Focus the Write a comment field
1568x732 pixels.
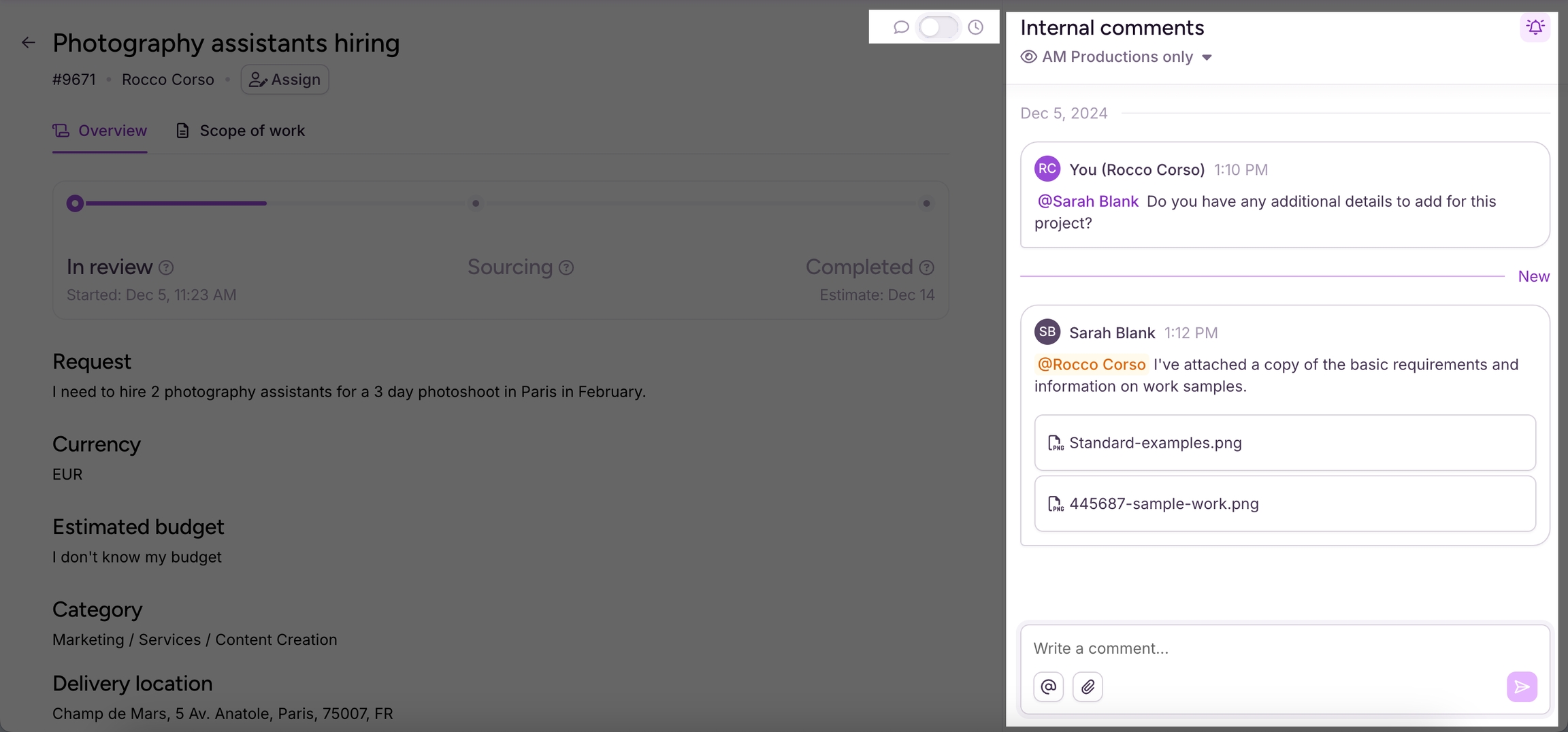(1266, 648)
